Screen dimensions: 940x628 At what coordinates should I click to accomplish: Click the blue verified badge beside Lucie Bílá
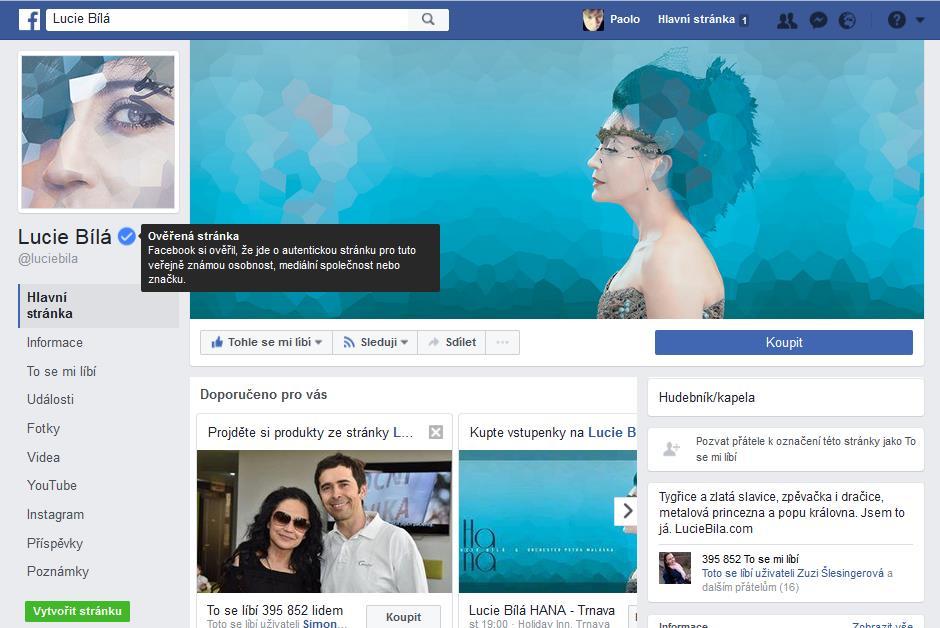tap(126, 237)
